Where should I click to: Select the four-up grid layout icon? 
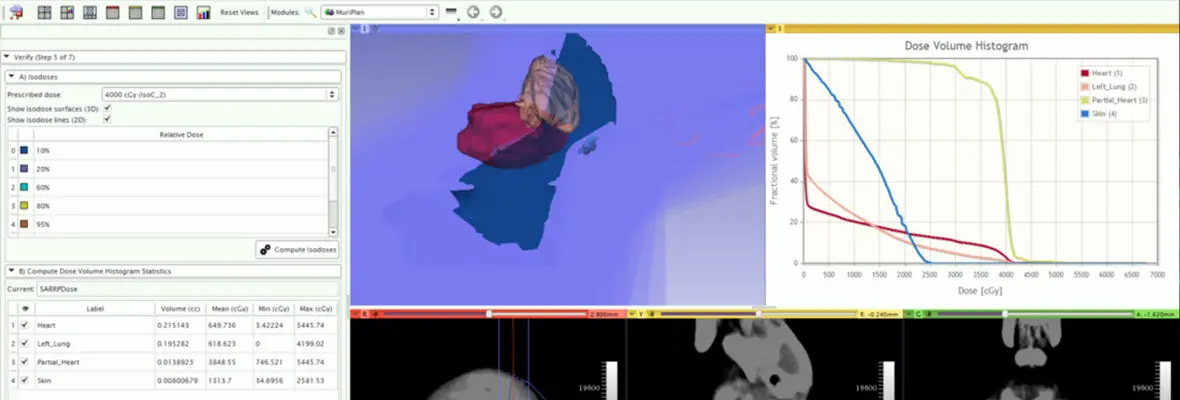pyautogui.click(x=44, y=12)
